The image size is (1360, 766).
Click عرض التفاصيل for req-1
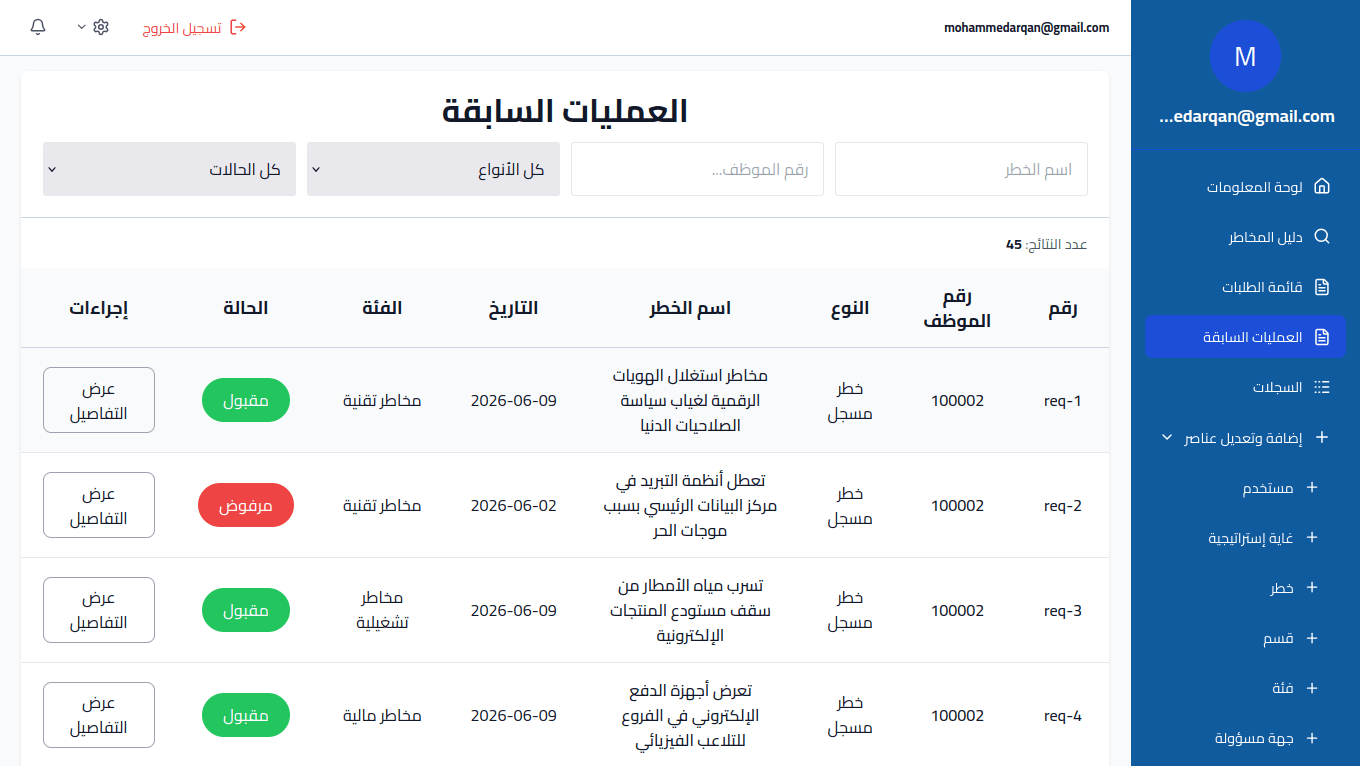coord(99,400)
